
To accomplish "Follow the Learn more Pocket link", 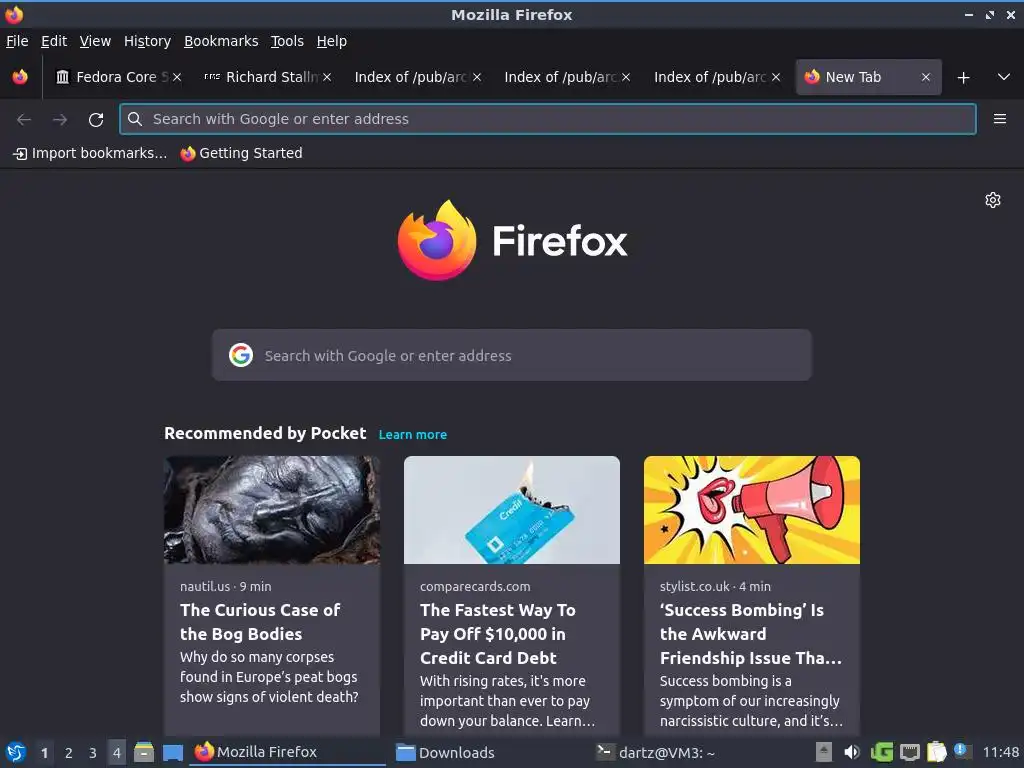I will (413, 434).
